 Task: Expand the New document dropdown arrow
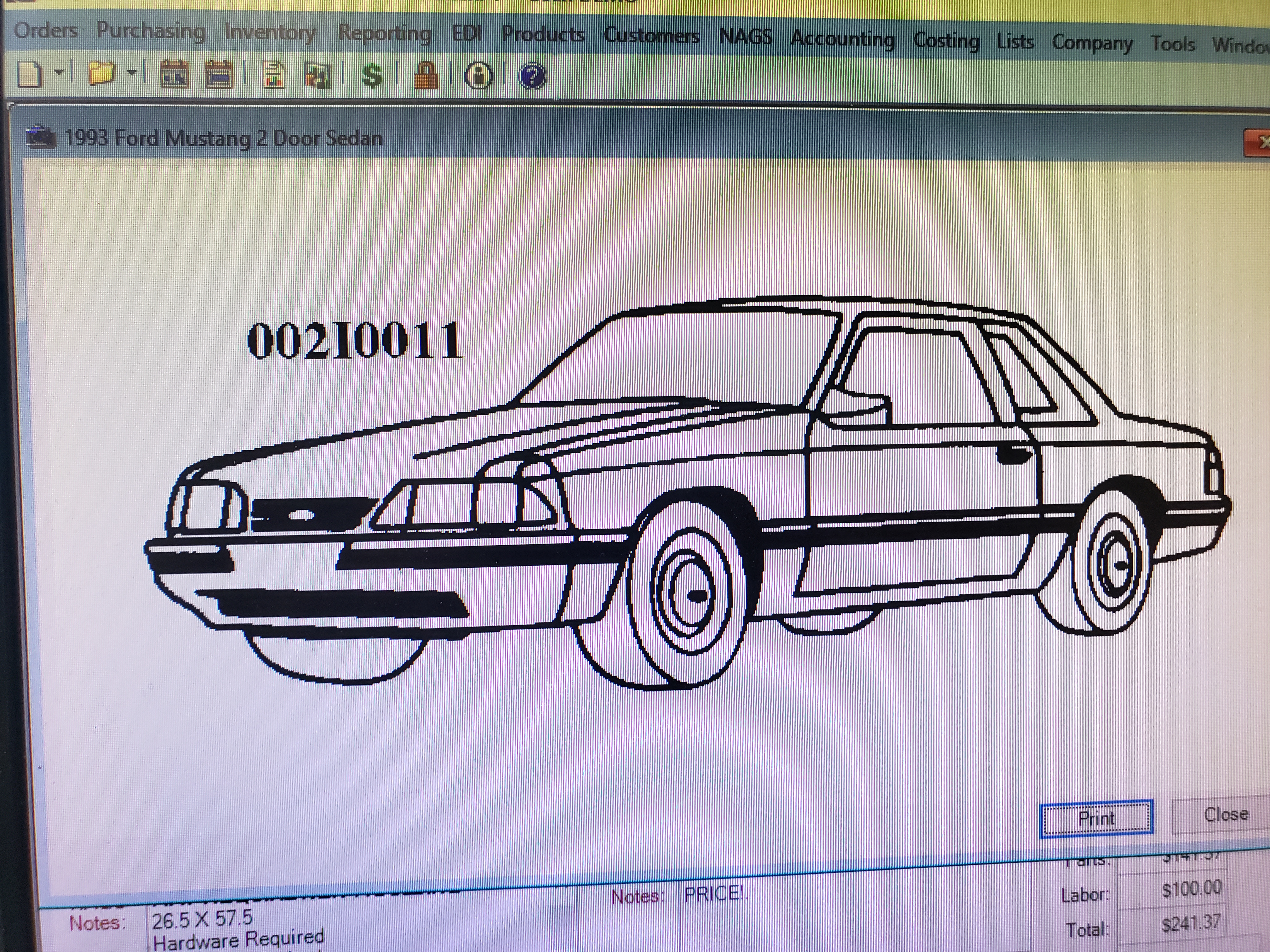click(x=59, y=73)
